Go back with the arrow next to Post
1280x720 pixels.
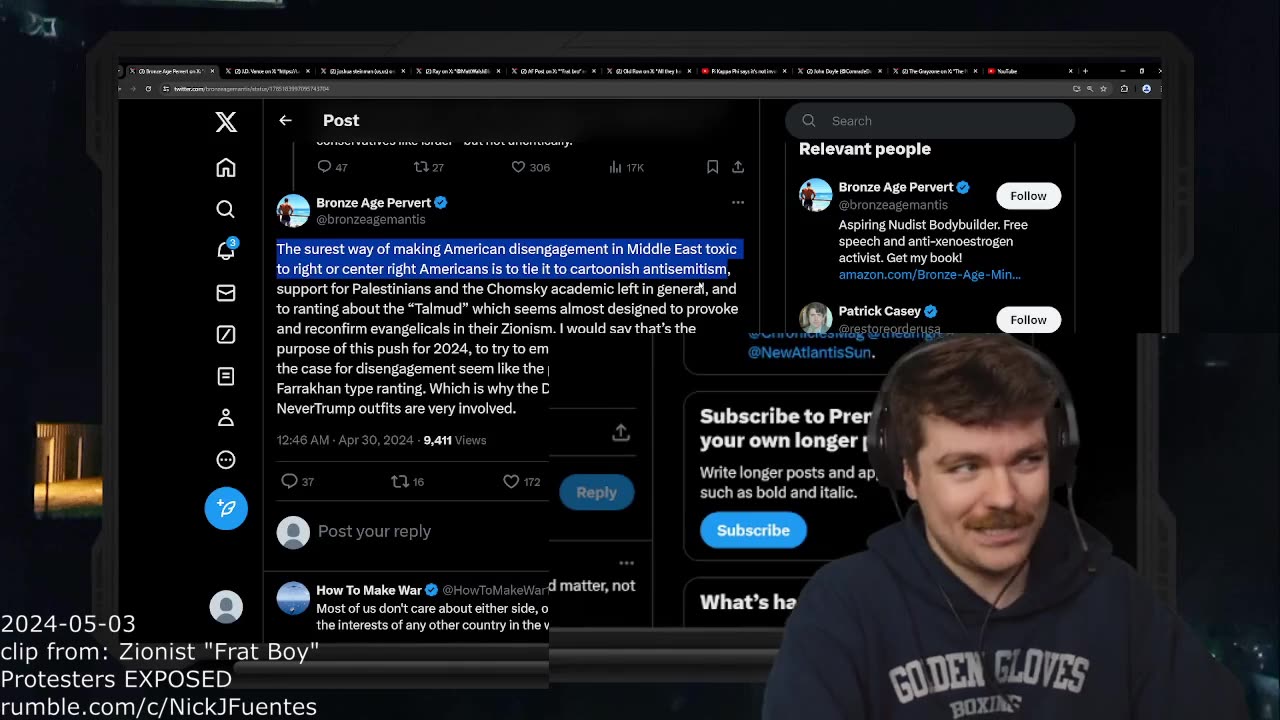pos(285,120)
